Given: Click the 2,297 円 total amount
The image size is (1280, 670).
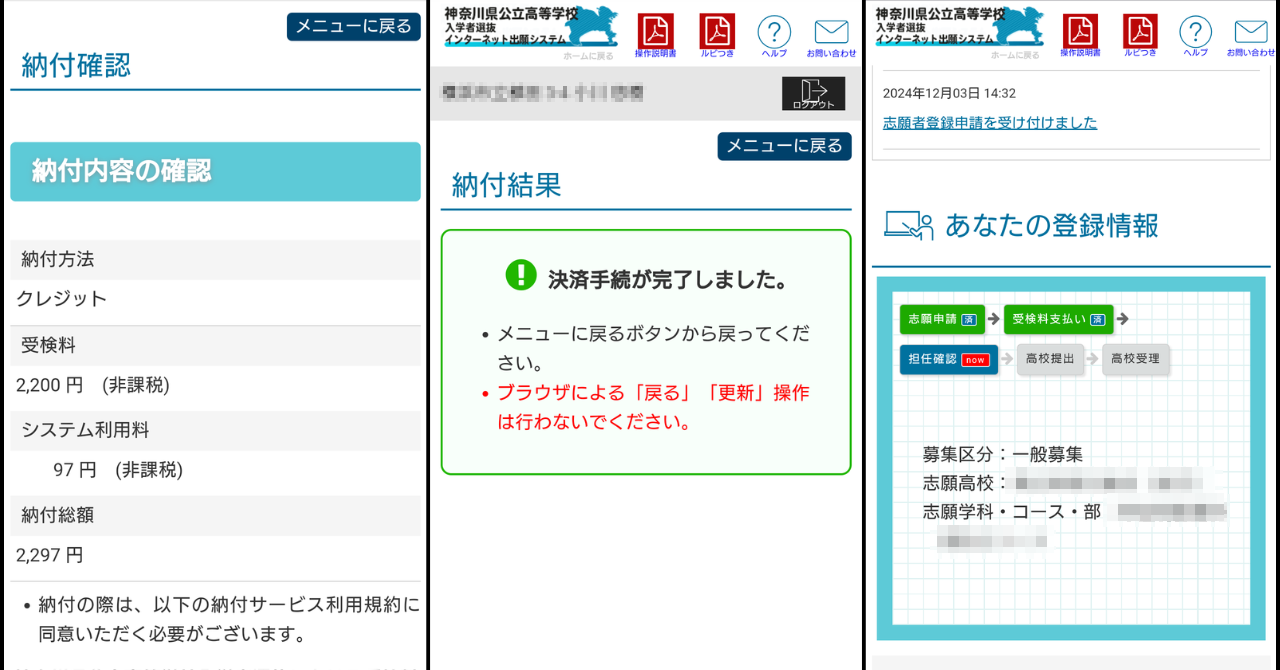Looking at the screenshot, I should click(50, 555).
